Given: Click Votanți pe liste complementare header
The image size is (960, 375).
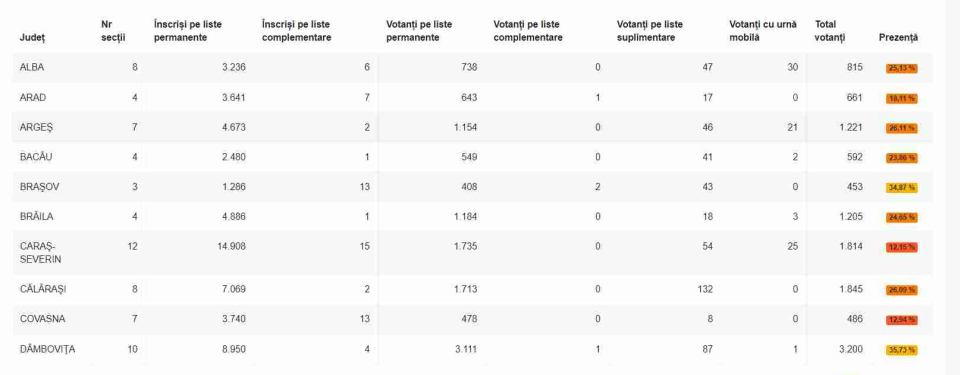Looking at the screenshot, I should point(528,31).
